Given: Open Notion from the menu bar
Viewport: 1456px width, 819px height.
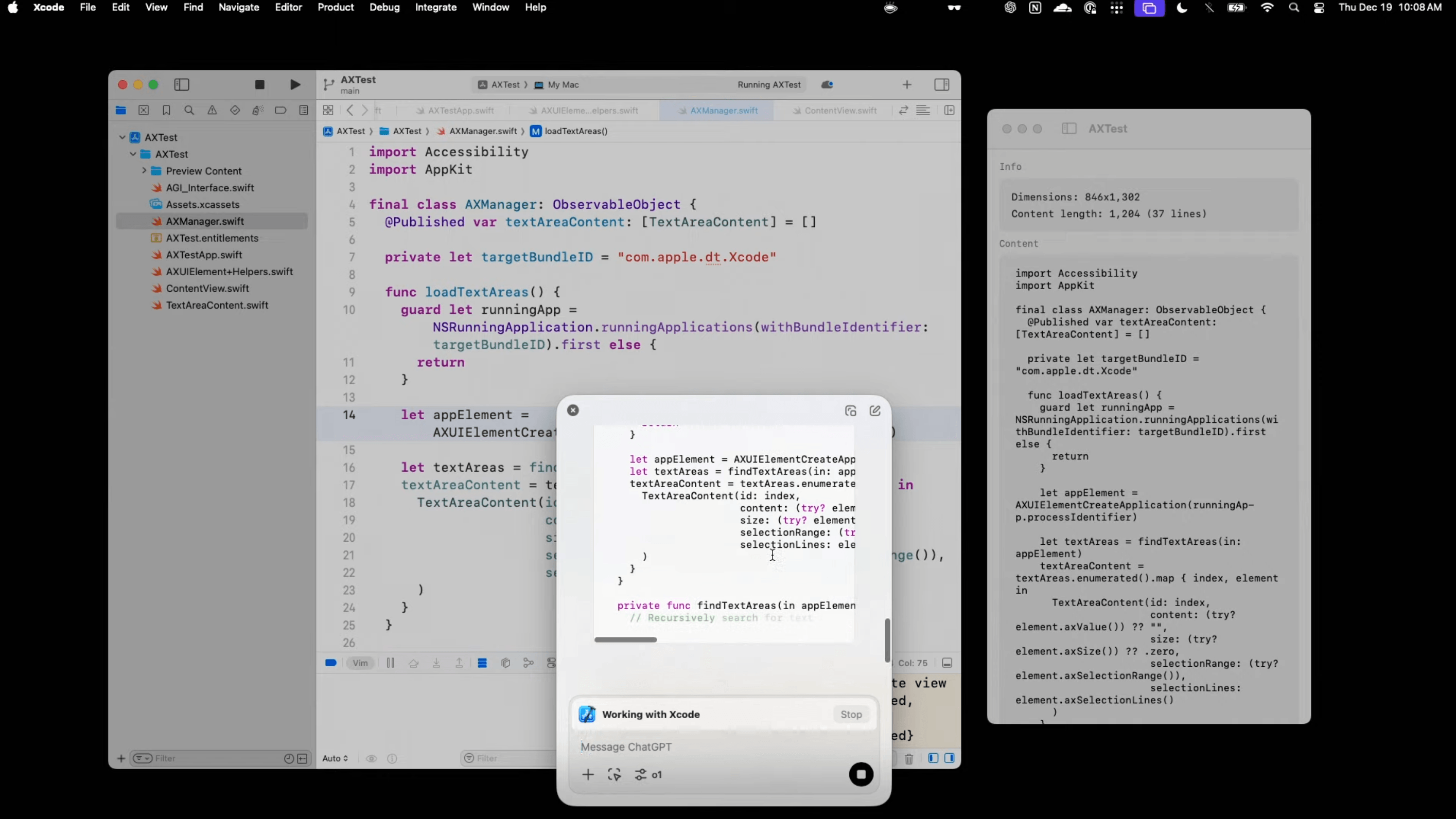Looking at the screenshot, I should (1035, 8).
